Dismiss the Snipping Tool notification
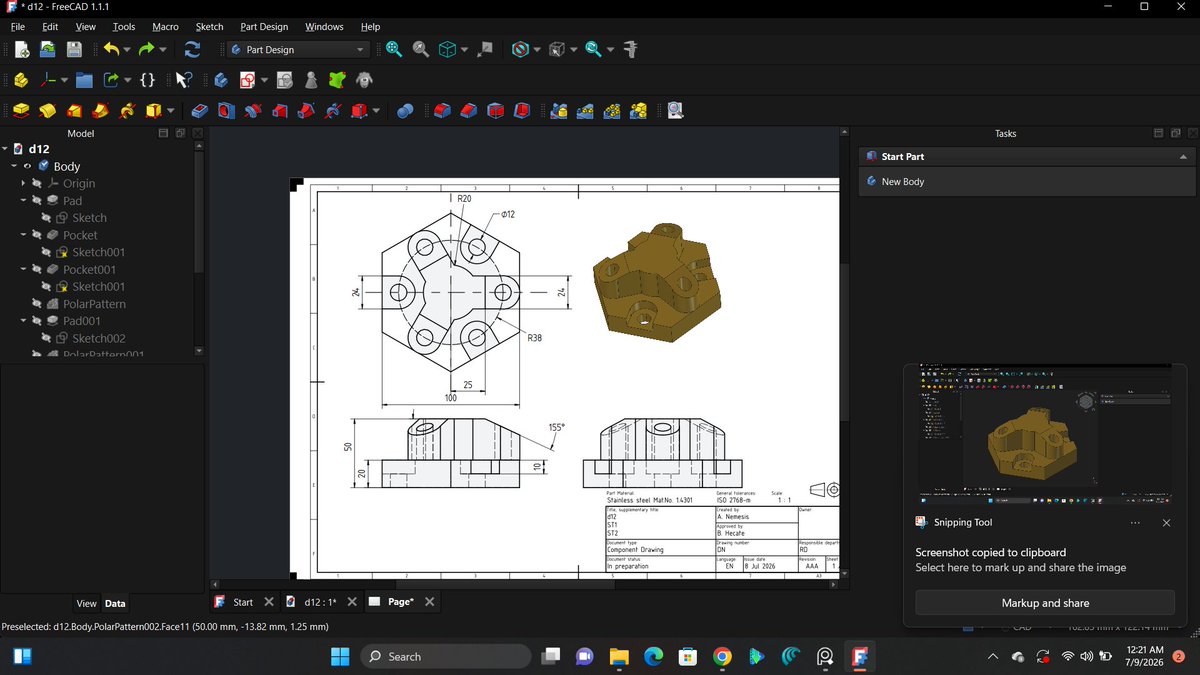Screen dimensions: 1200x675 [1166, 522]
